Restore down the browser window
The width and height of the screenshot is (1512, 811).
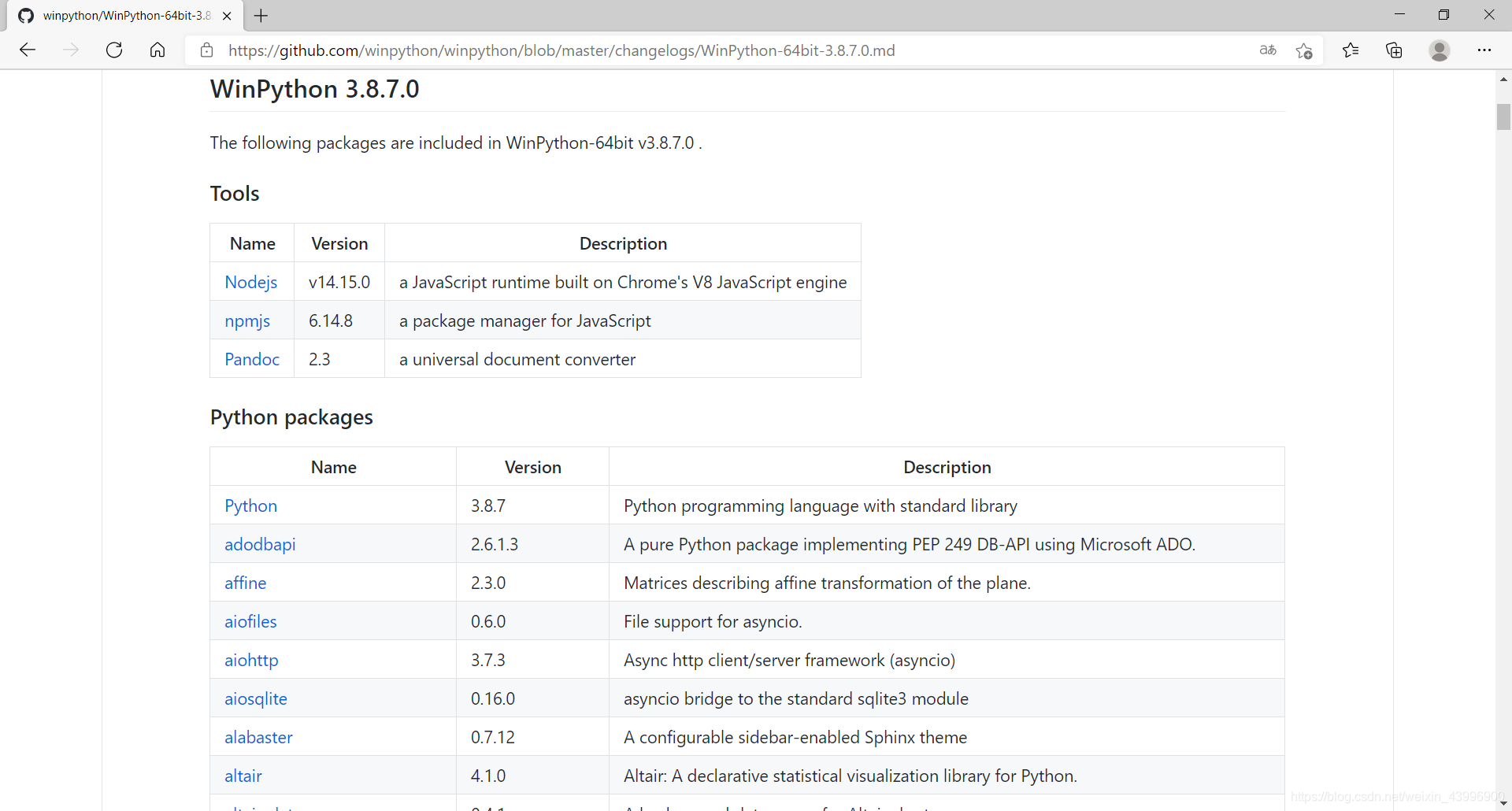click(1443, 15)
